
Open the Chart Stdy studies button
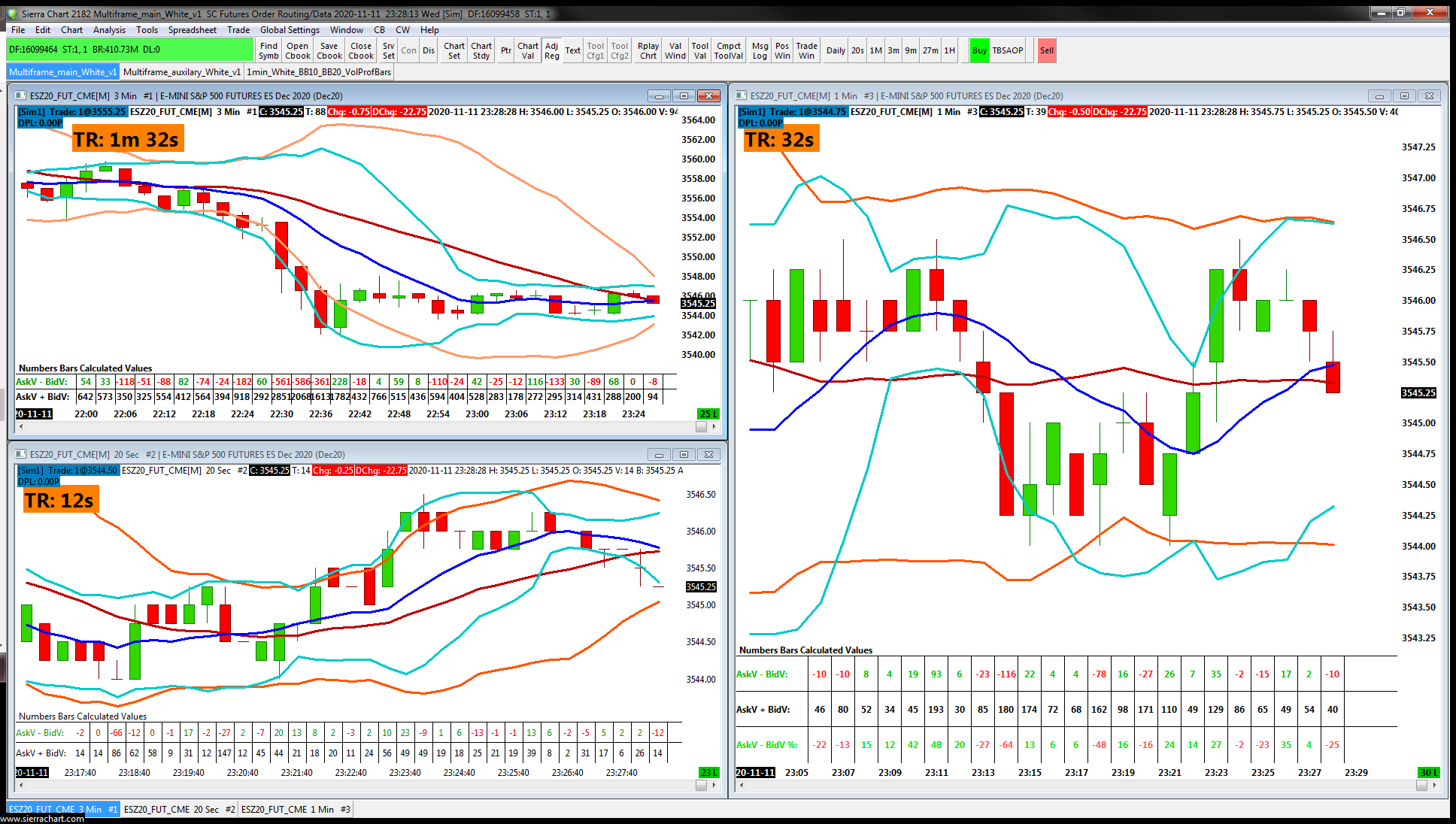point(481,50)
